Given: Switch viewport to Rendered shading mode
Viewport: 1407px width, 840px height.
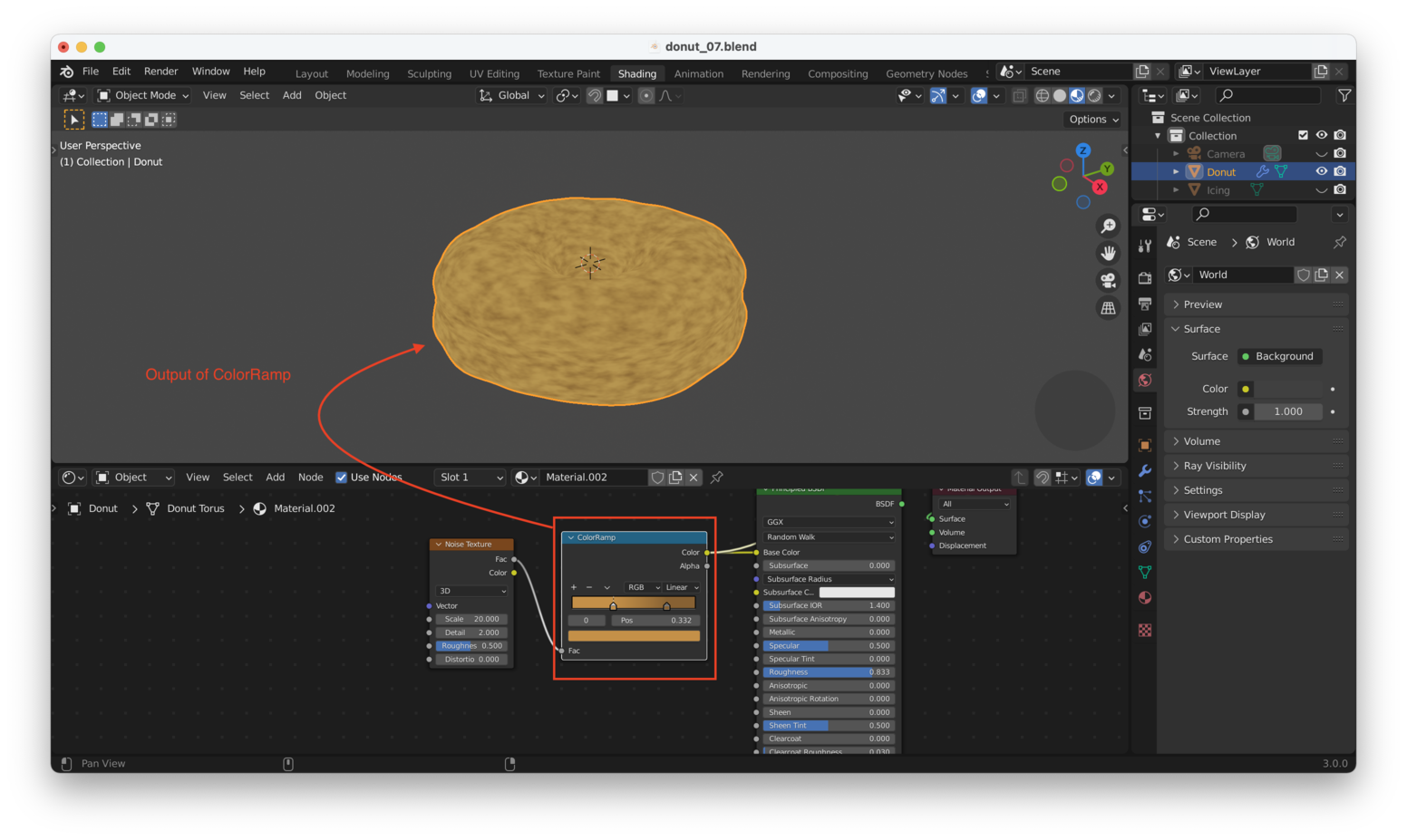Looking at the screenshot, I should click(1095, 95).
